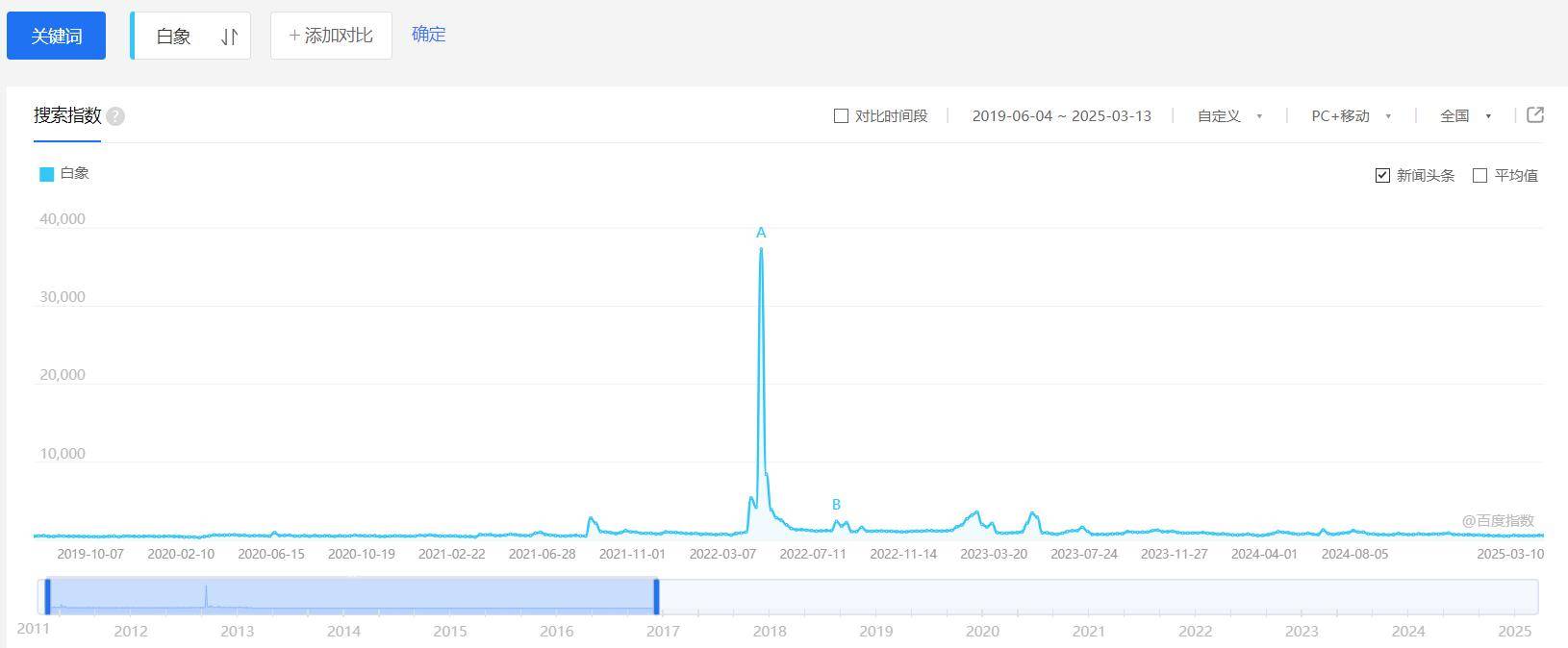Click the 10,000 y-axis value
Viewport: 1568px width, 648px height.
click(63, 454)
